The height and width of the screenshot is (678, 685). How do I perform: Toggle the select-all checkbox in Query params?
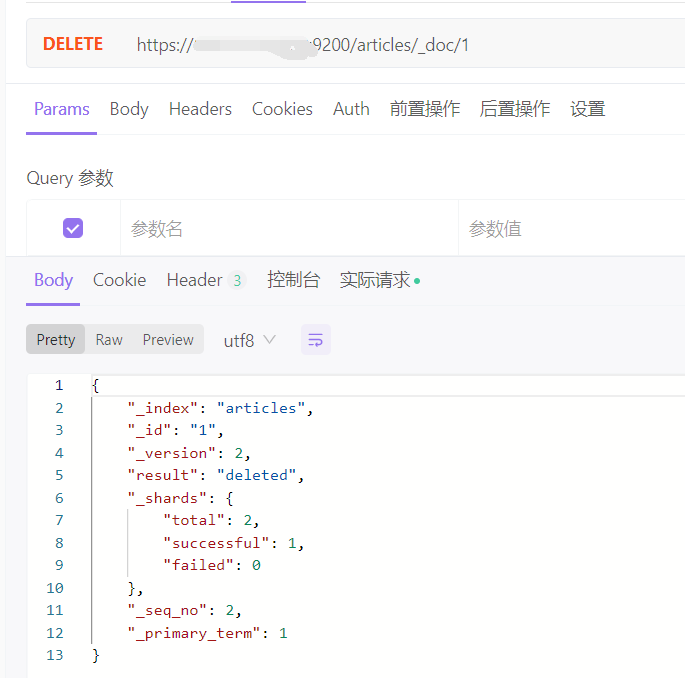click(73, 228)
